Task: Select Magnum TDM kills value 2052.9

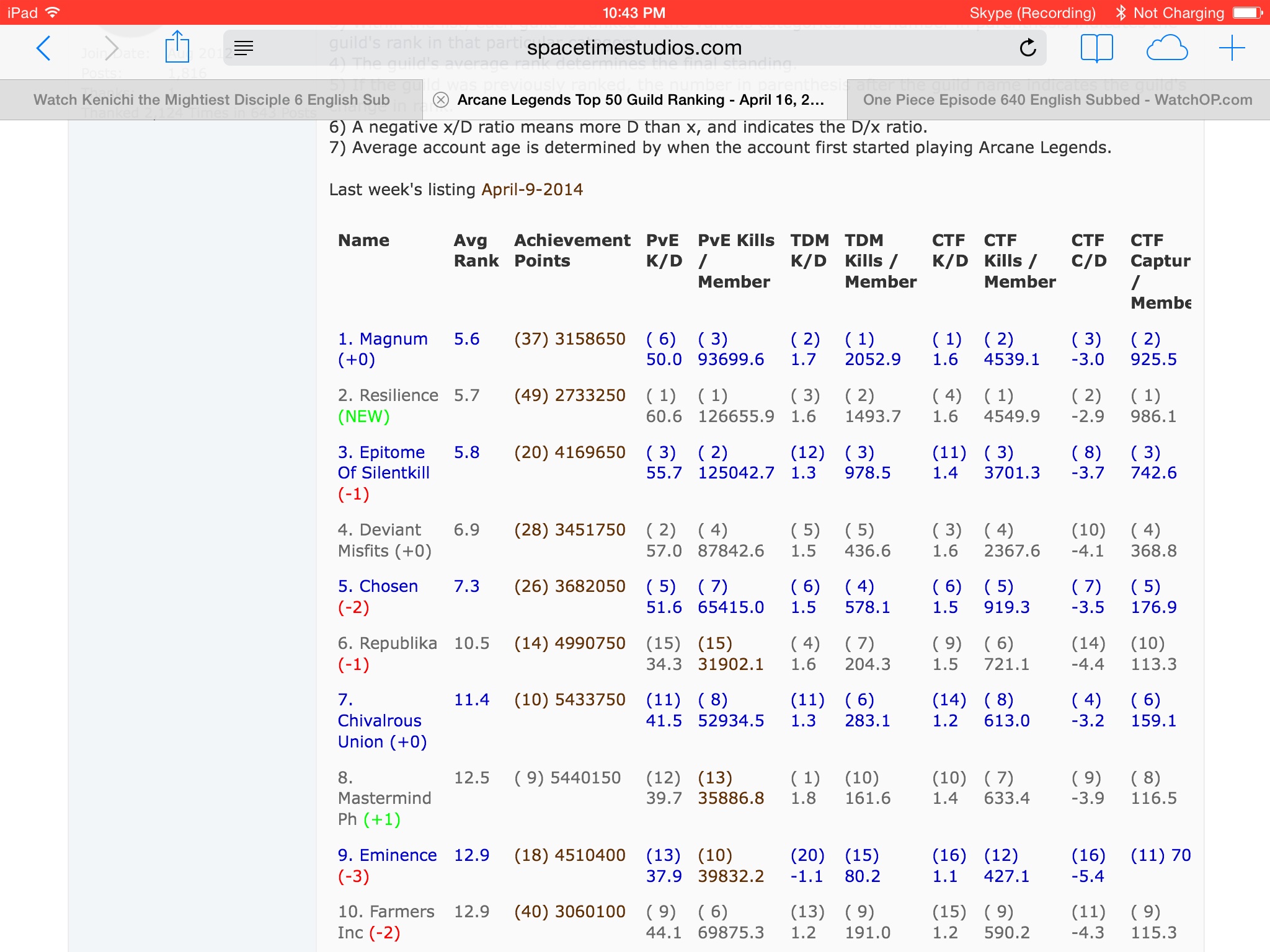Action: [873, 359]
